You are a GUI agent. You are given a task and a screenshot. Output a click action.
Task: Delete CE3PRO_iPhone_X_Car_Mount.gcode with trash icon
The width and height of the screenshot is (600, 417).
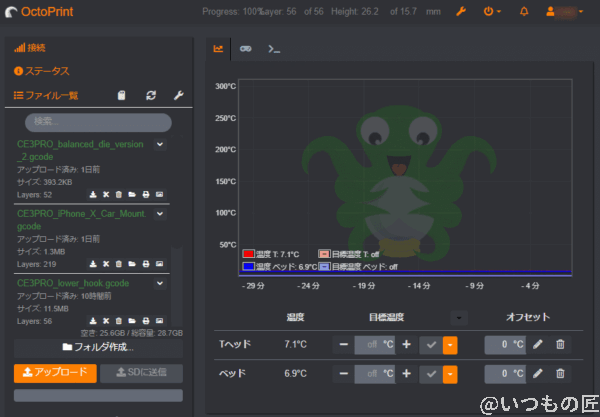pyautogui.click(x=119, y=264)
